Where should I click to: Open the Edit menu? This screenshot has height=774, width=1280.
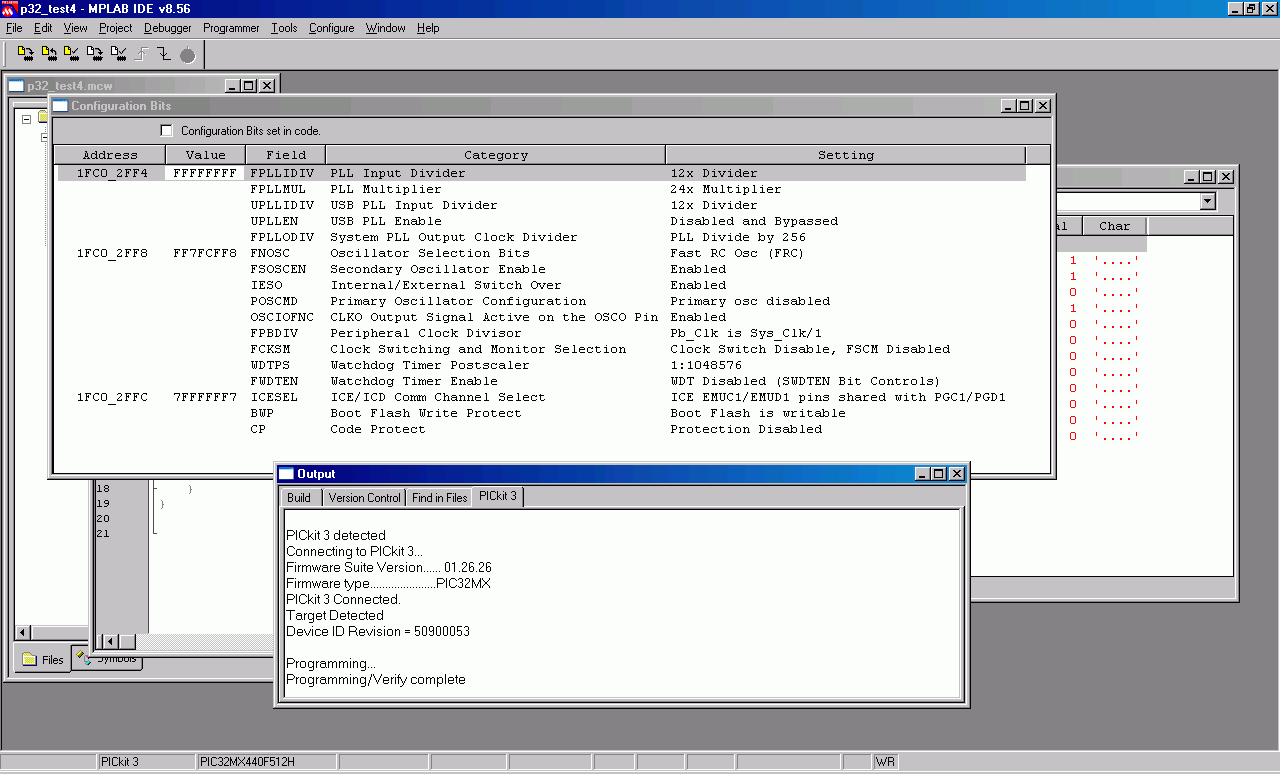pos(43,28)
